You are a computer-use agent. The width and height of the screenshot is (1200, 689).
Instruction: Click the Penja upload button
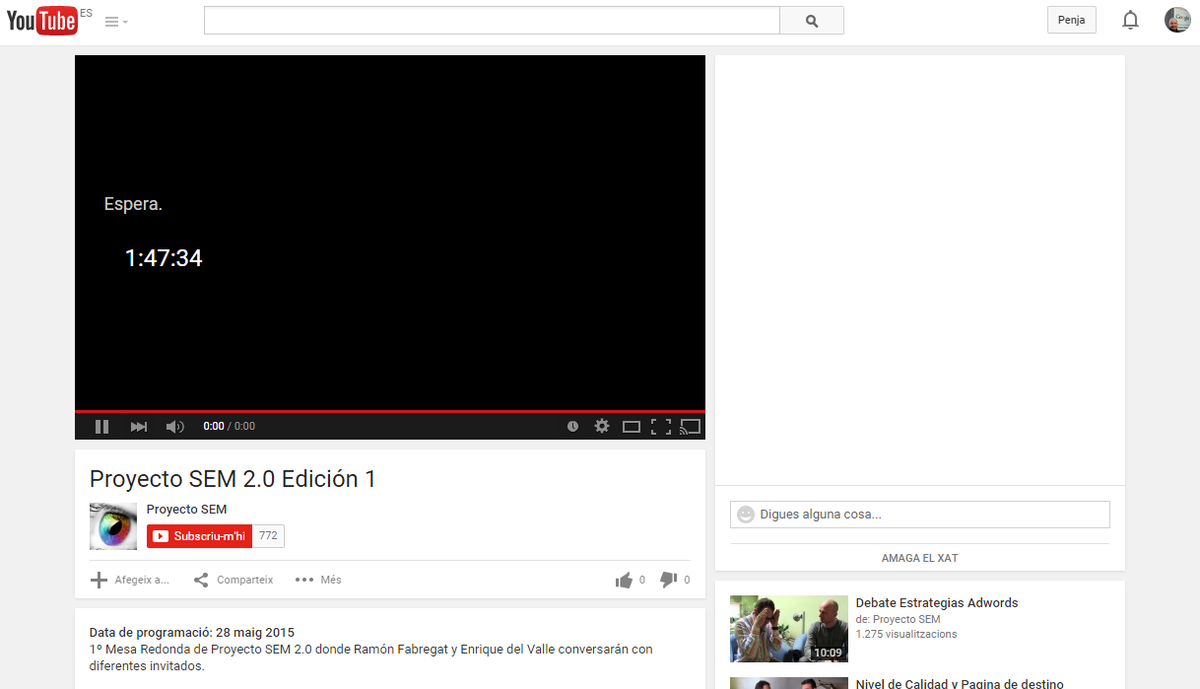[x=1071, y=20]
